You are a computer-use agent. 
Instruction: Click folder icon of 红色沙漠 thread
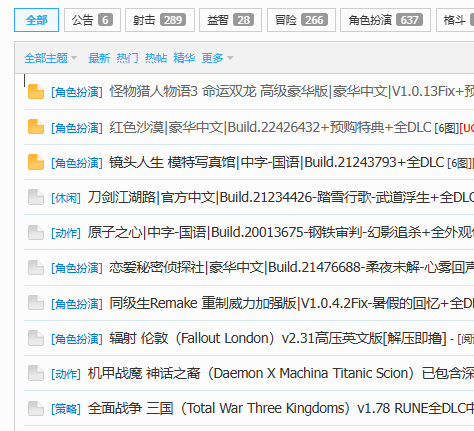click(x=36, y=127)
